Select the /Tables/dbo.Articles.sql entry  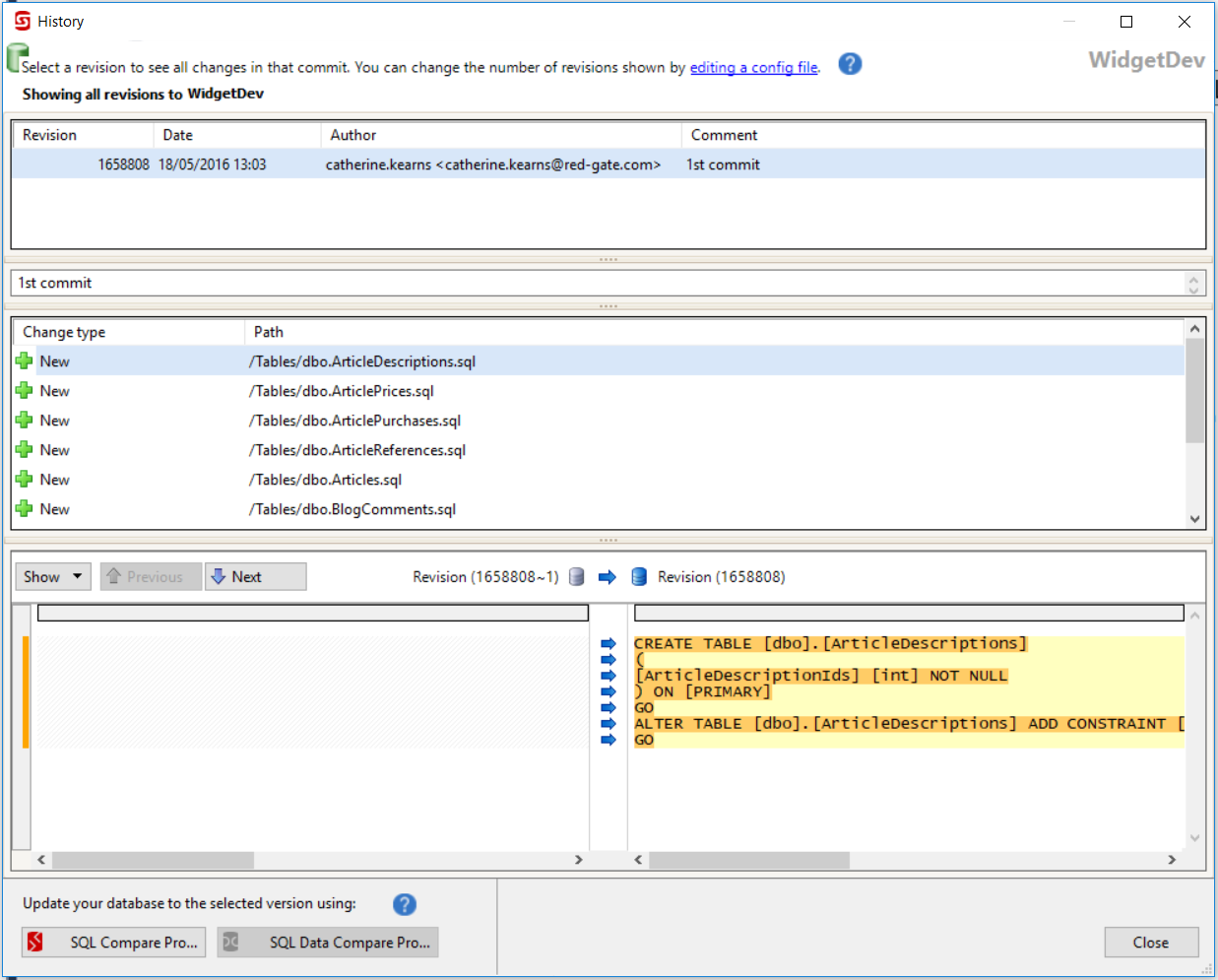click(326, 480)
